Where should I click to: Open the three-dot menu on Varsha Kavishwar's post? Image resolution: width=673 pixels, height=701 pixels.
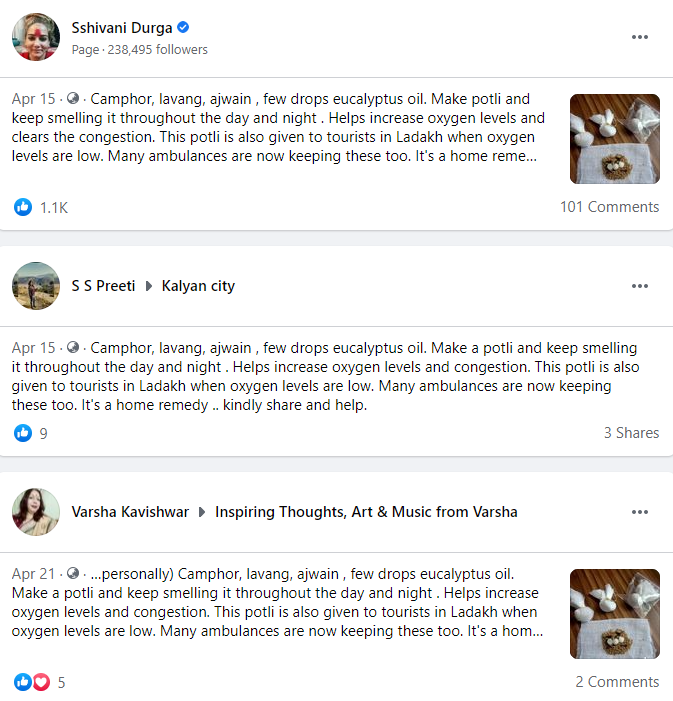[640, 512]
